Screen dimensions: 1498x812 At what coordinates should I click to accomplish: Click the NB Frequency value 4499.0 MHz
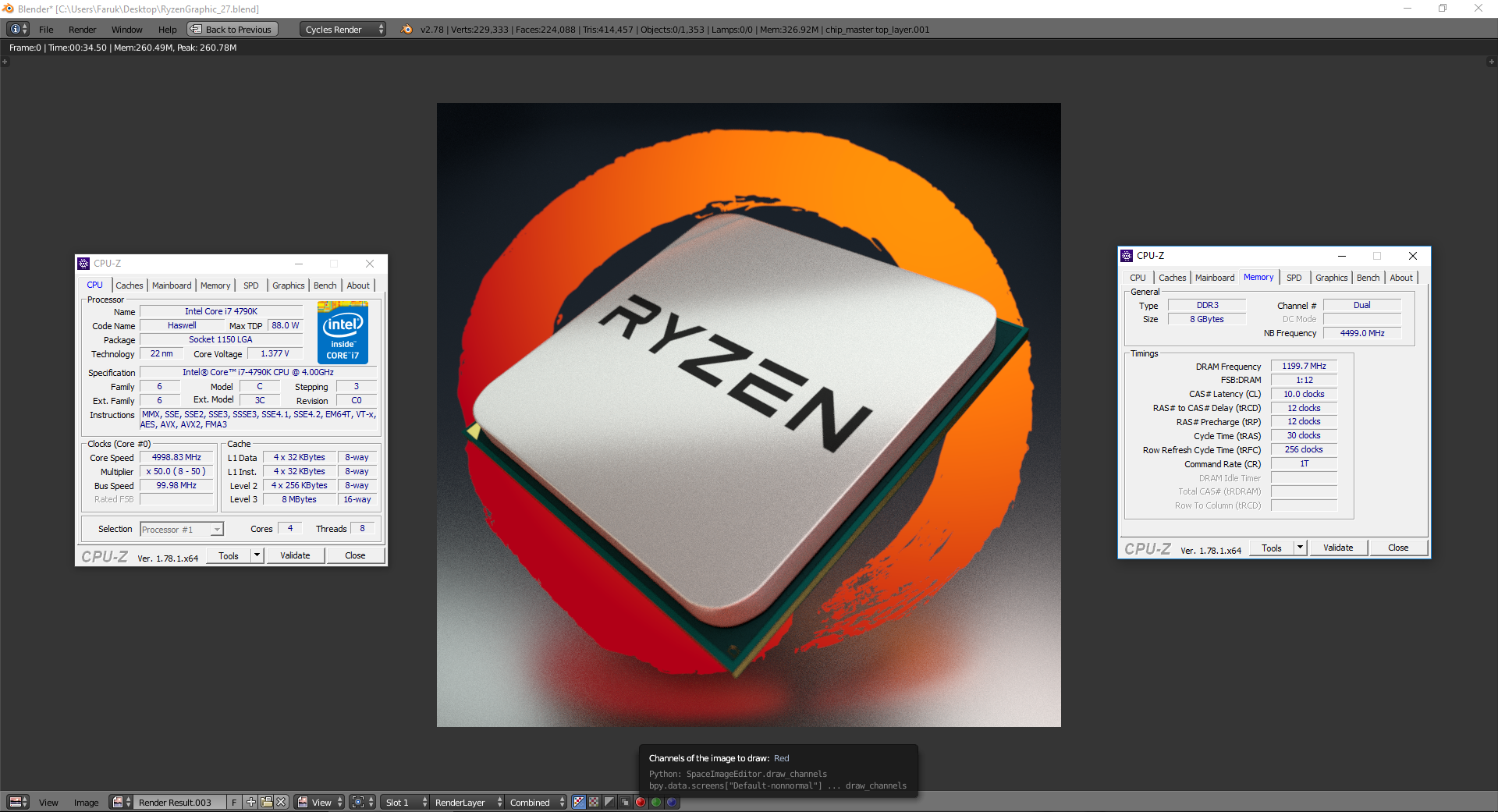click(x=1362, y=333)
